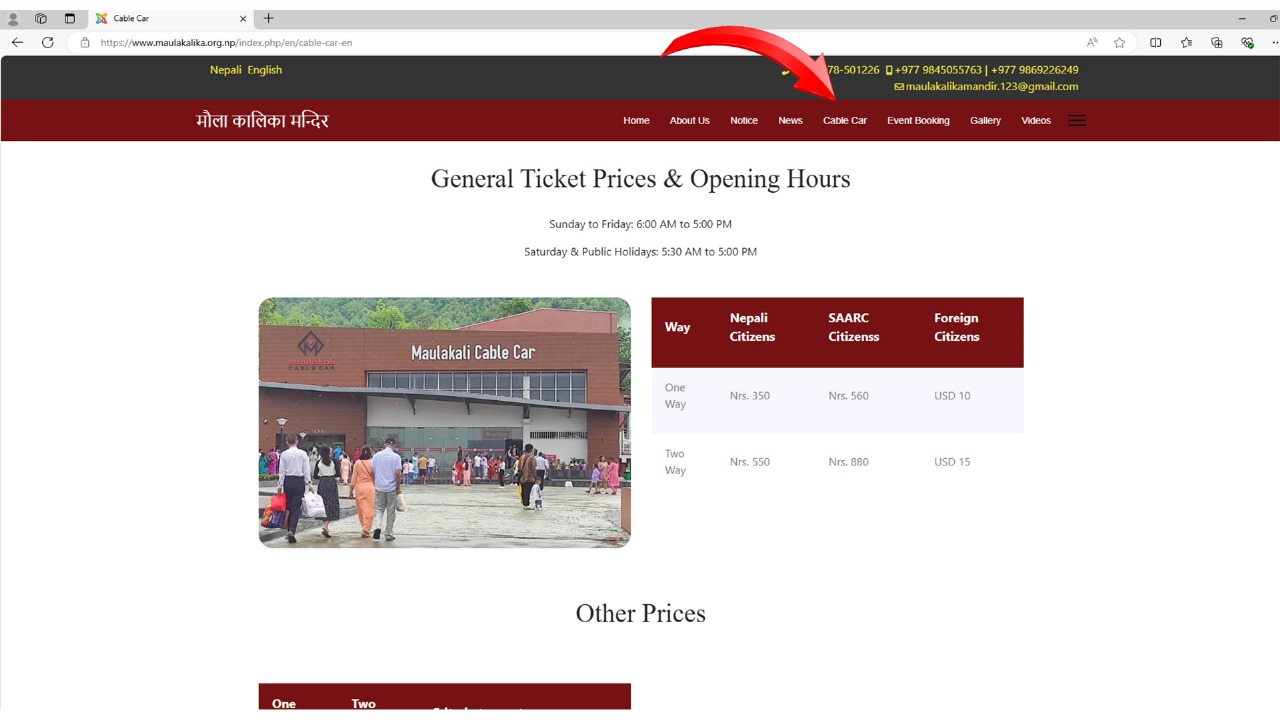Close the Cable Car browser tab
Image resolution: width=1280 pixels, height=720 pixels.
click(242, 18)
